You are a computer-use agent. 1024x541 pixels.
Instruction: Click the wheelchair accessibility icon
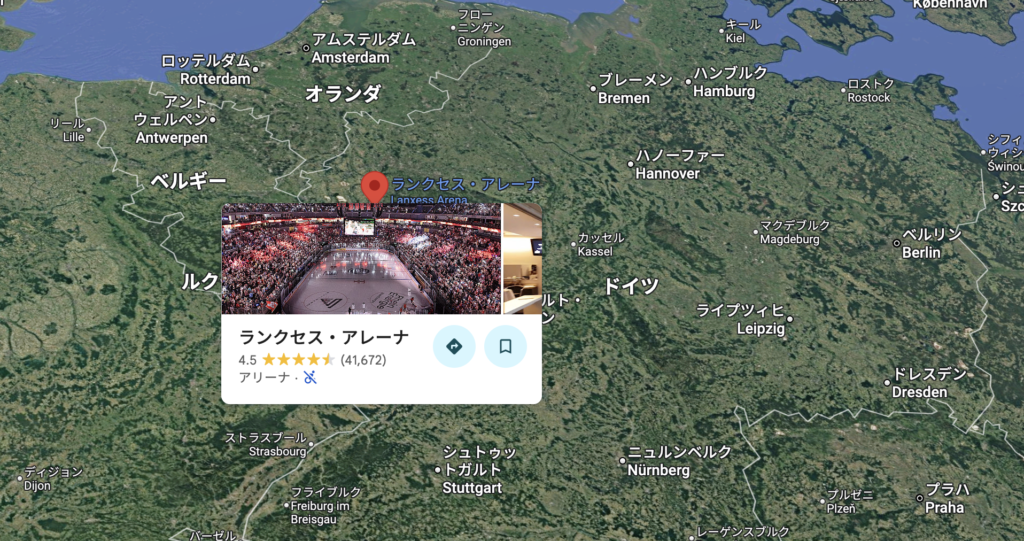click(x=310, y=377)
